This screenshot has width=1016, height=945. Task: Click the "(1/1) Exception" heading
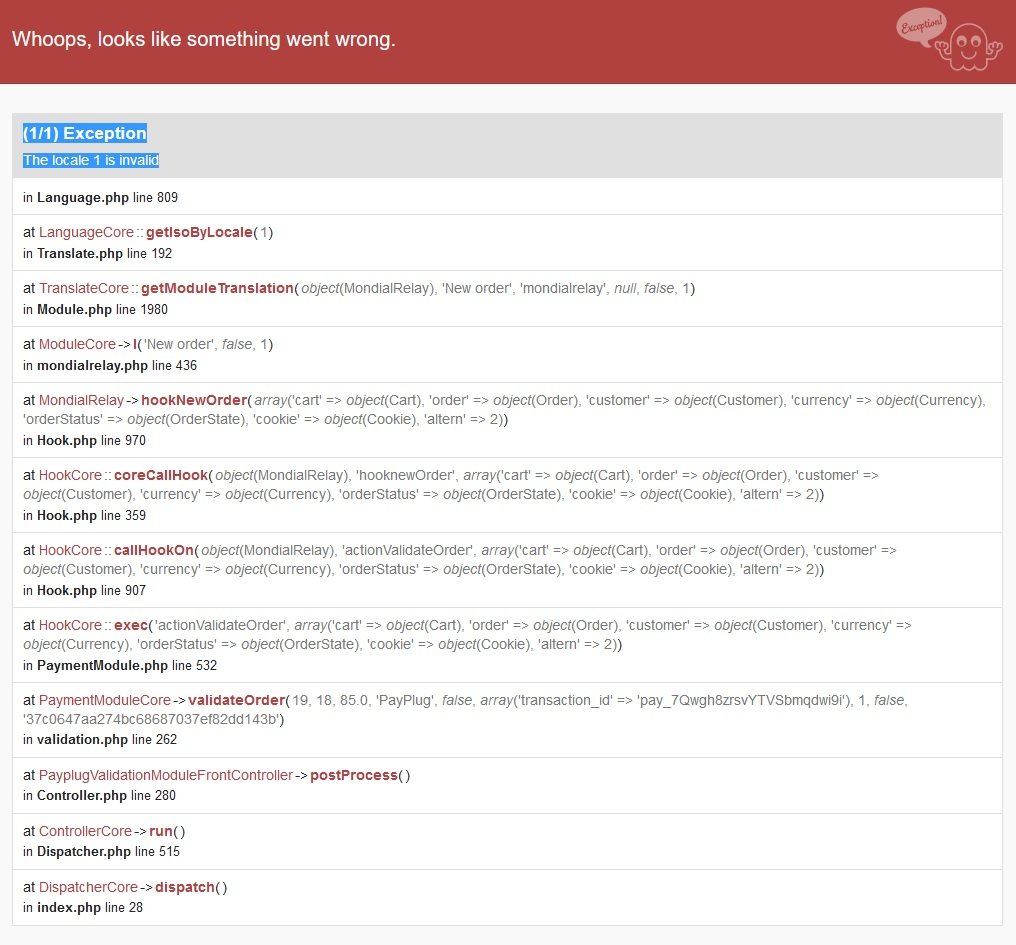pyautogui.click(x=85, y=133)
